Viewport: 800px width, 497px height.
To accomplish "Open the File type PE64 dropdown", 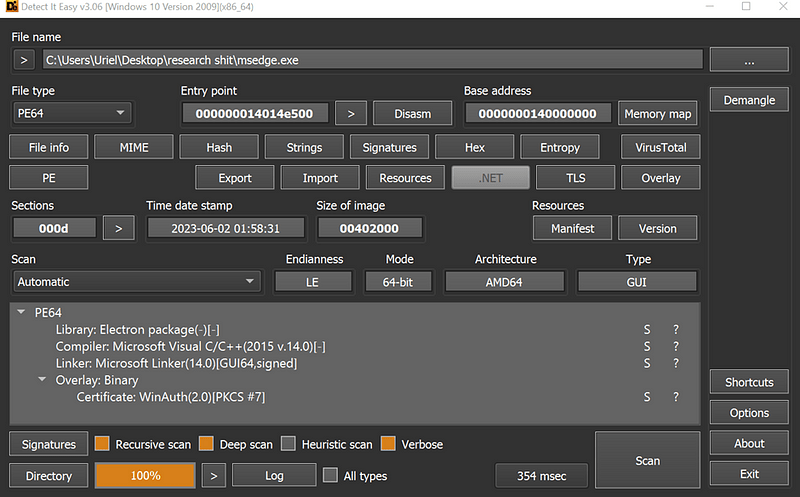I will point(71,113).
